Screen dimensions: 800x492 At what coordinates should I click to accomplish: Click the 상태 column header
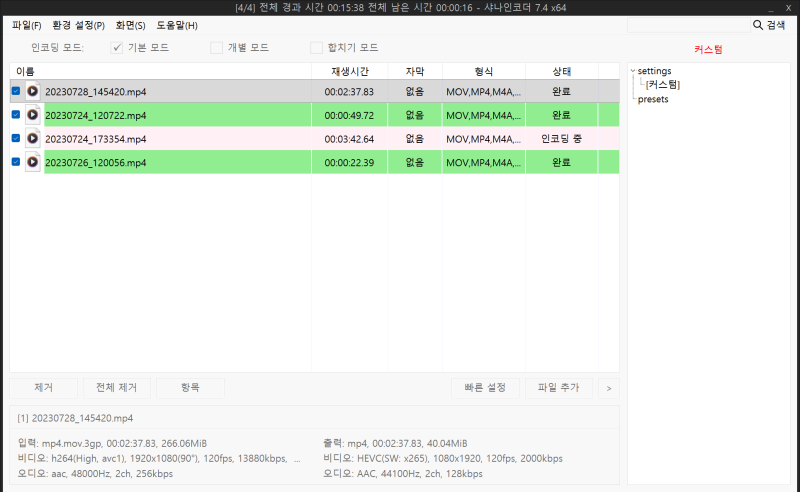(x=561, y=71)
